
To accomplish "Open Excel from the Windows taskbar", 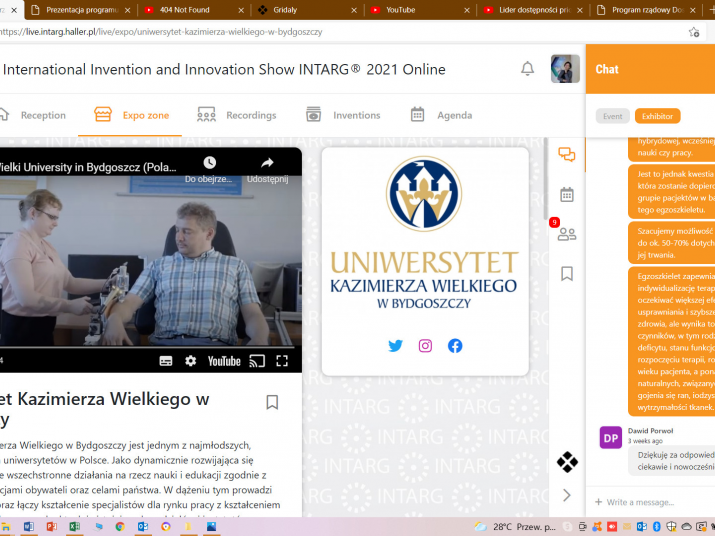I will tap(74, 527).
